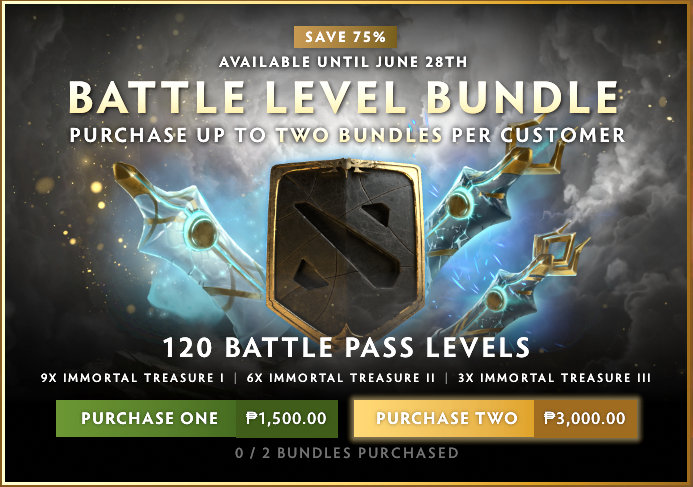Click the Battle Level Bundle title
Image resolution: width=693 pixels, height=487 pixels.
(x=344, y=97)
